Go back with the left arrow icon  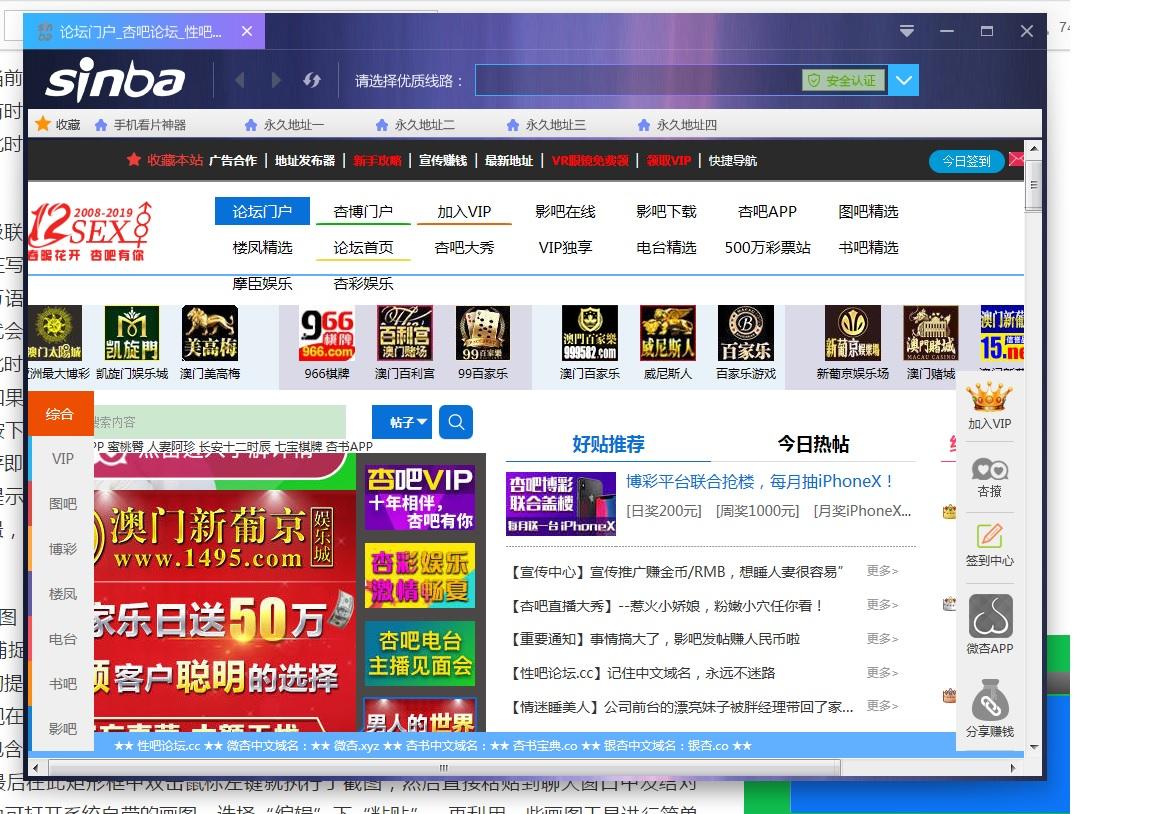click(240, 79)
